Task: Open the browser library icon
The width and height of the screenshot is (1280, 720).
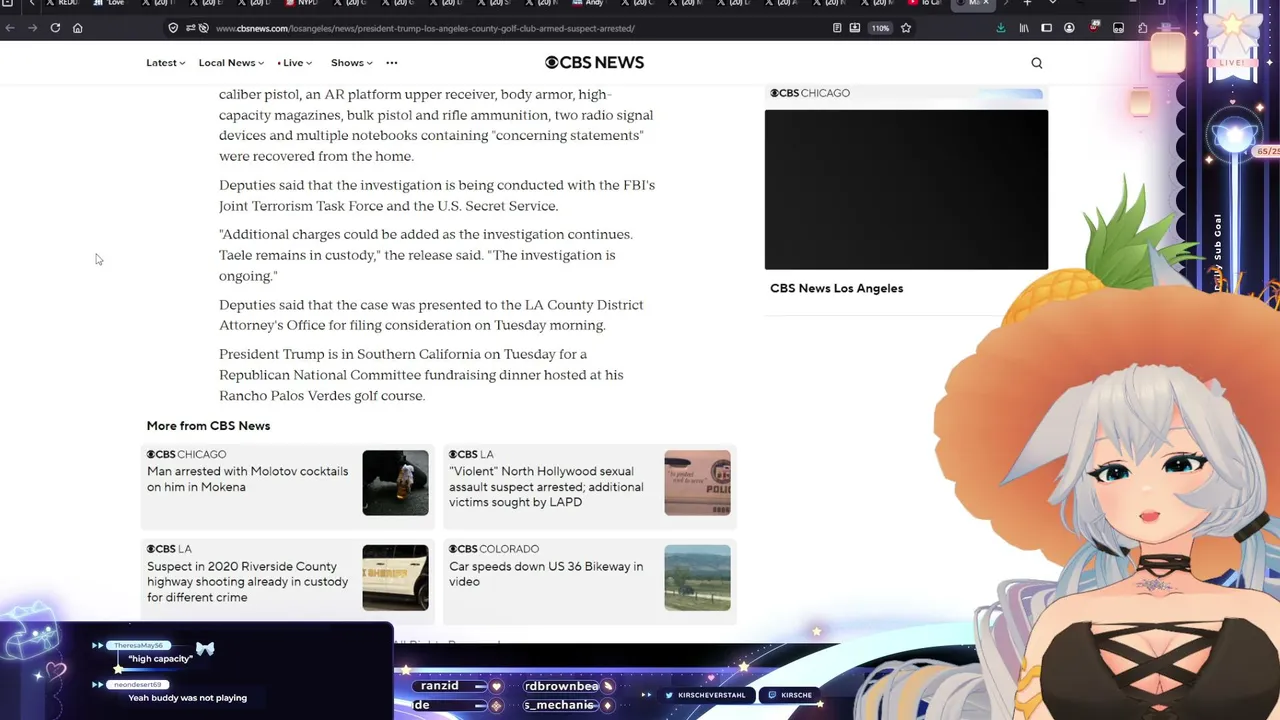Action: pos(1024,28)
